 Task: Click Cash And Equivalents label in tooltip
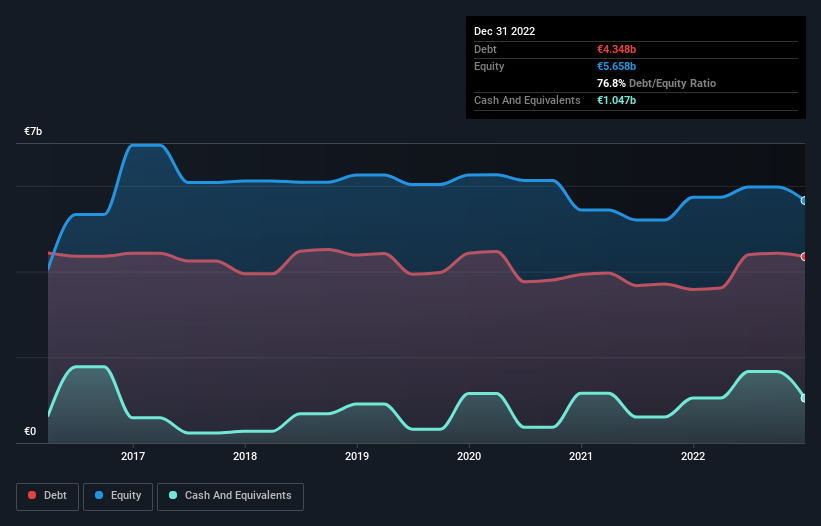tap(527, 100)
